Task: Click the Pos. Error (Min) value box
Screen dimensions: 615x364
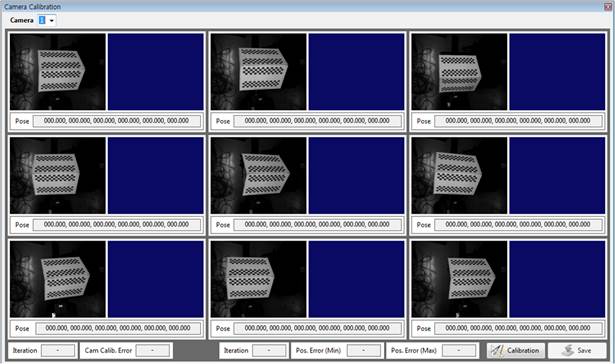Action: (364, 350)
